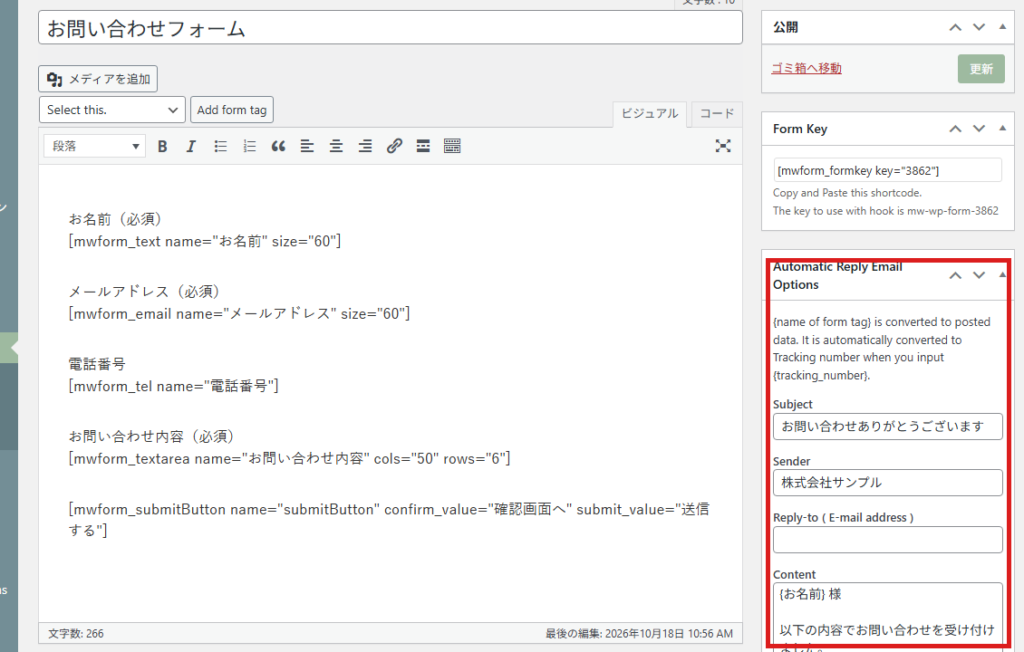Viewport: 1024px width, 652px height.
Task: Click the Copy and Paste this shortcode text
Action: pos(847,193)
